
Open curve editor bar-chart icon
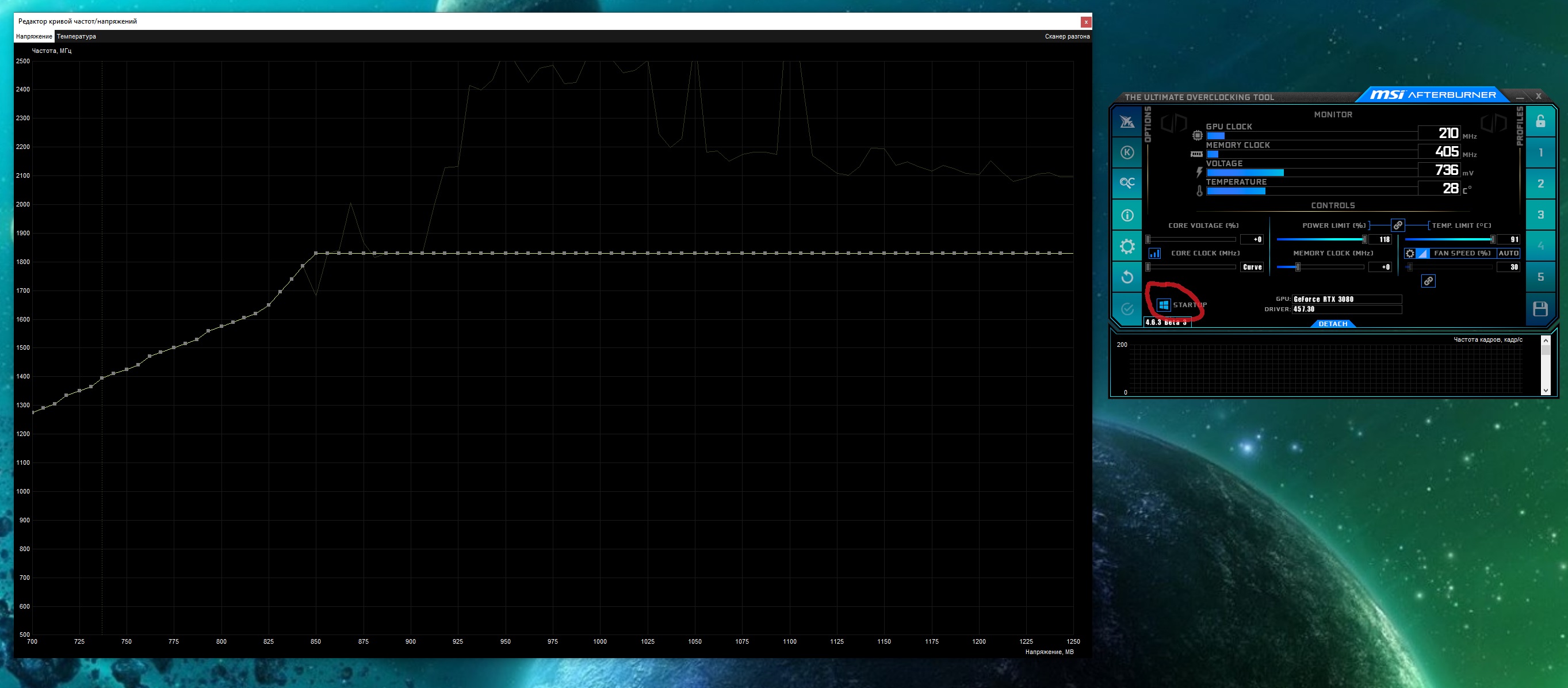[1154, 253]
